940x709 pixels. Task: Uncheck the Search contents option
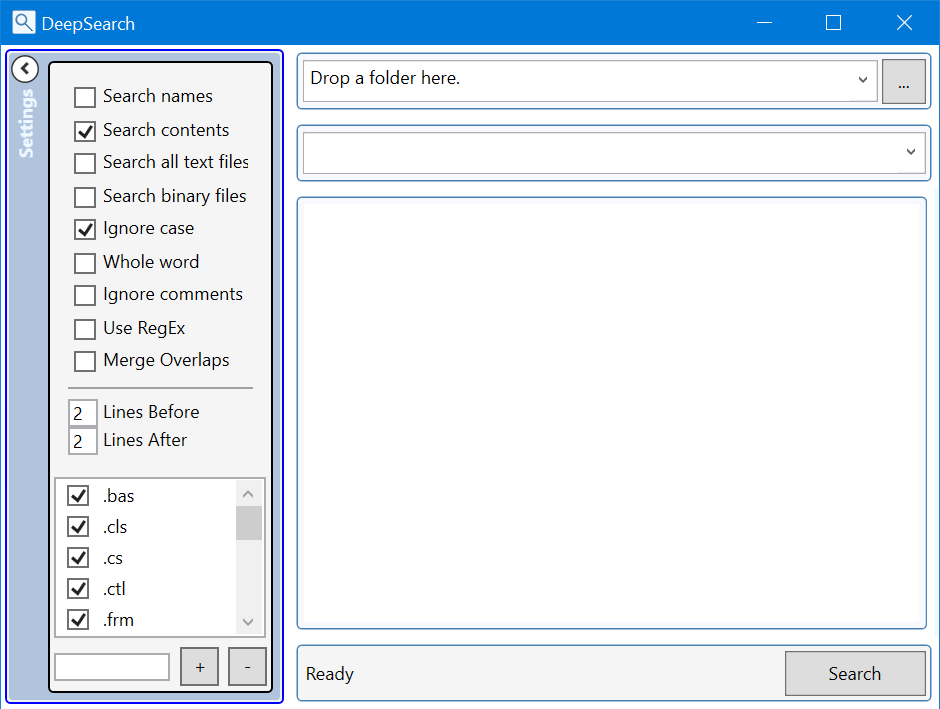coord(85,131)
